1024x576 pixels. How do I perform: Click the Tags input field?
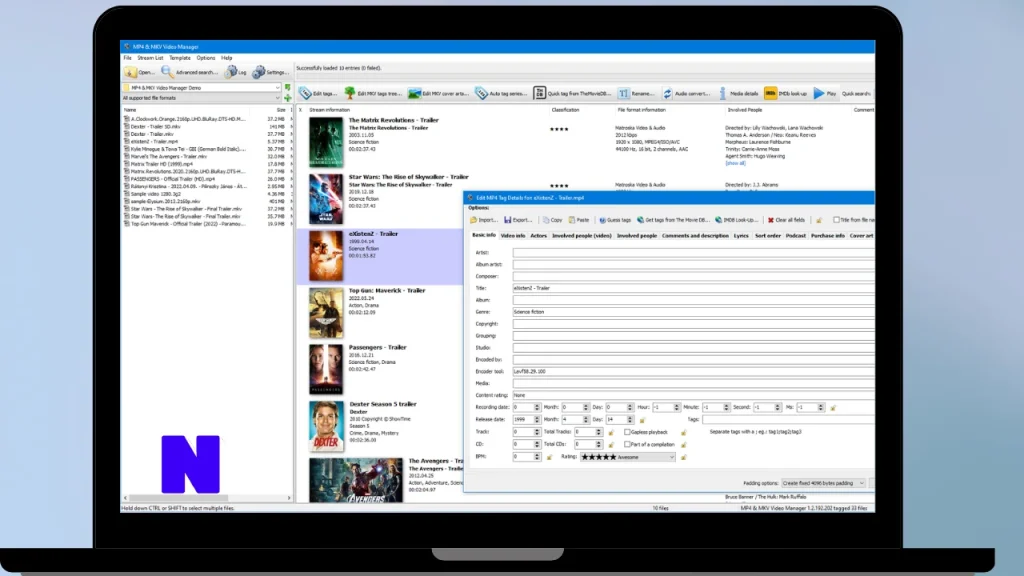[x=788, y=420]
